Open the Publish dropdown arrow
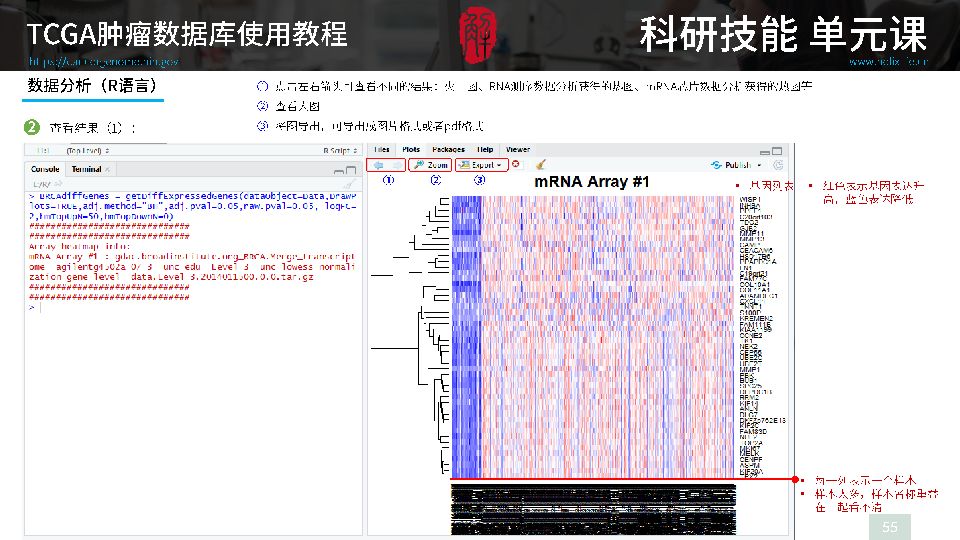Image resolution: width=960 pixels, height=540 pixels. (759, 165)
